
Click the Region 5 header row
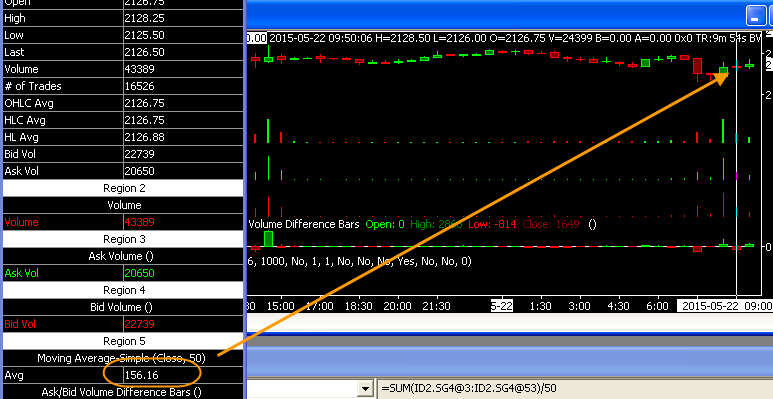pos(123,341)
